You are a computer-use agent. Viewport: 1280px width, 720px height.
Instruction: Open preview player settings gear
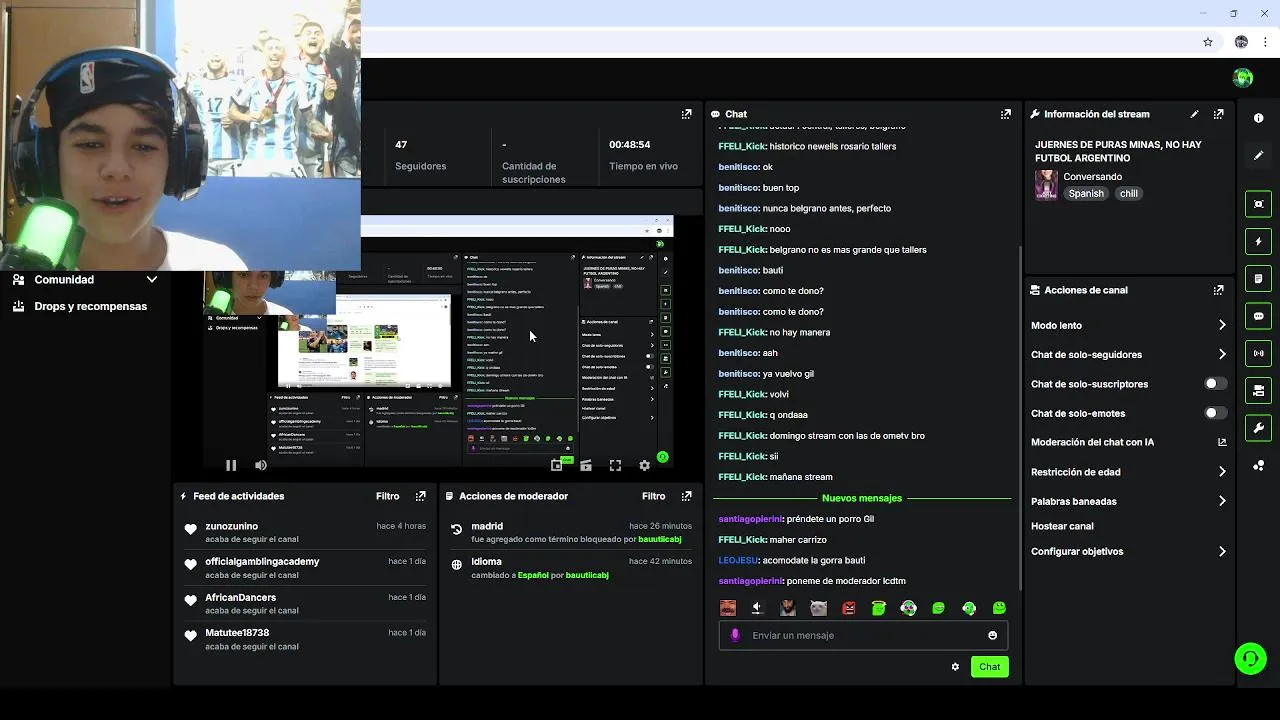click(x=644, y=465)
